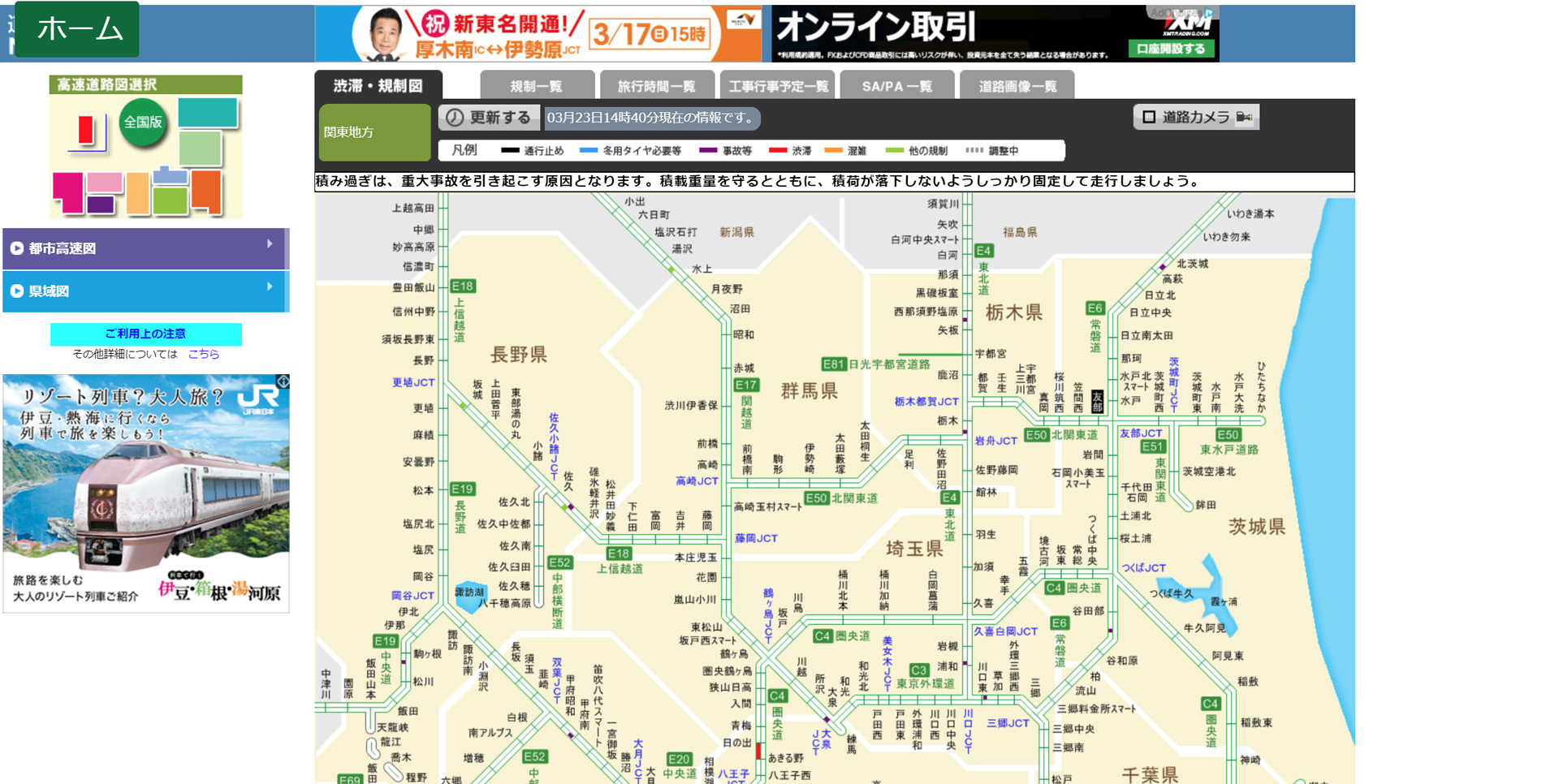Click the AdChoices icon on XM banner
Screen dimensions: 1559x784
1209,12
